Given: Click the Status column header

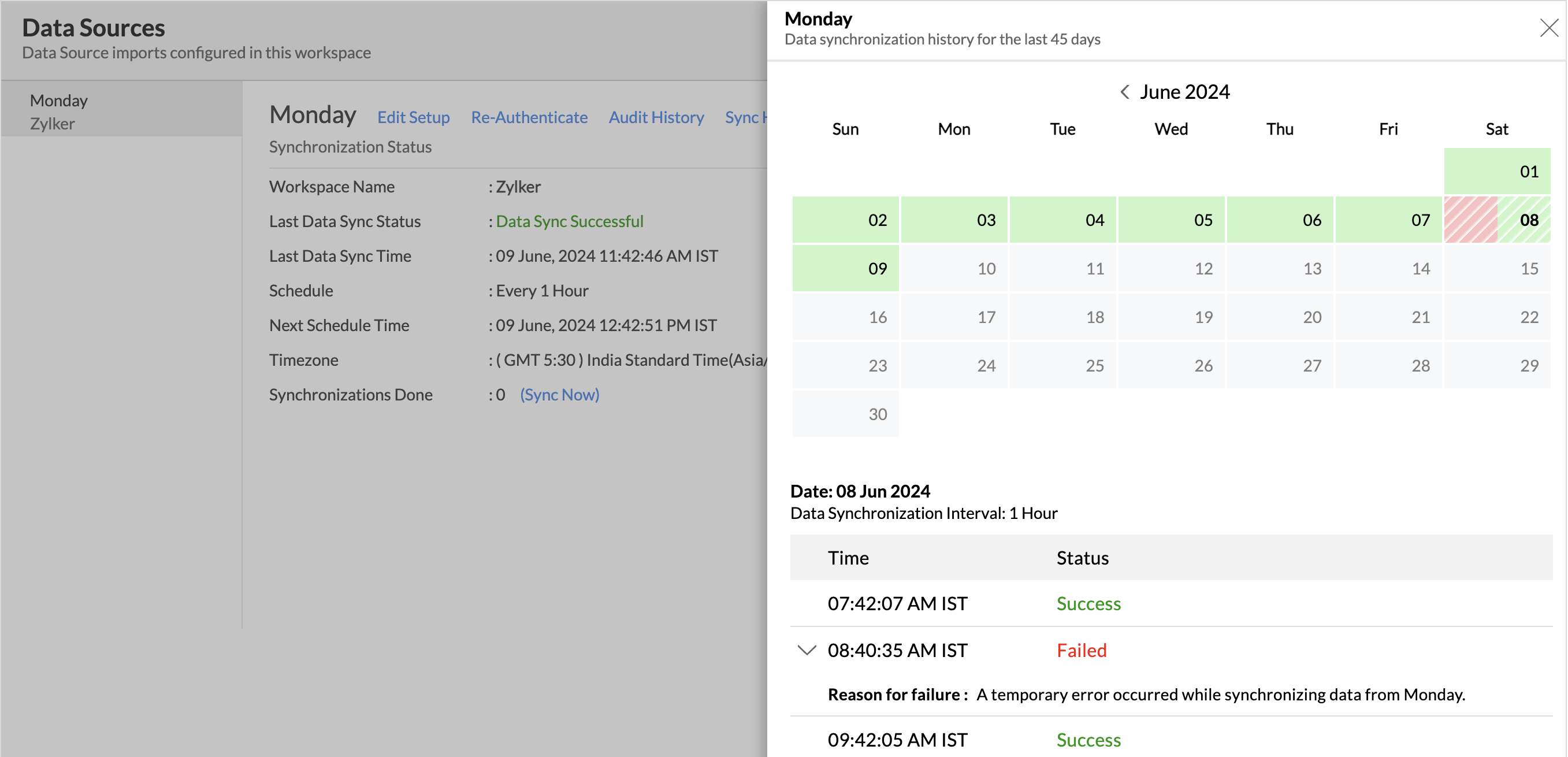Looking at the screenshot, I should point(1082,558).
